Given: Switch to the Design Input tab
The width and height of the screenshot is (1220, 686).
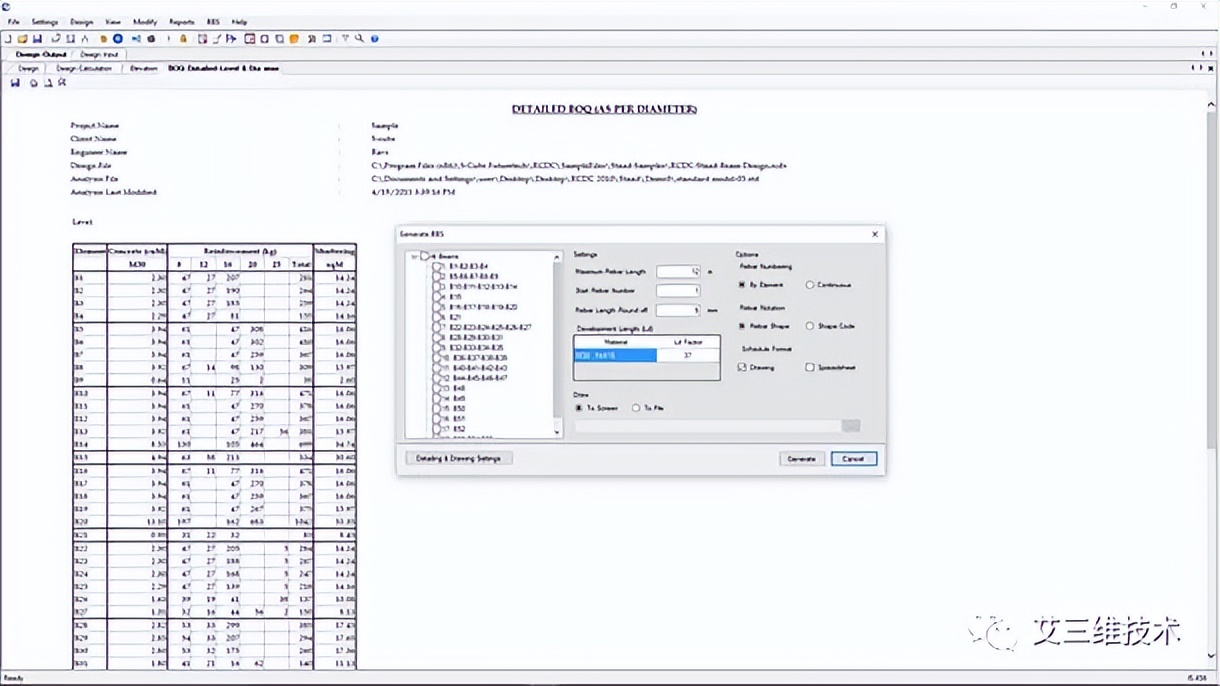Looking at the screenshot, I should [x=99, y=54].
